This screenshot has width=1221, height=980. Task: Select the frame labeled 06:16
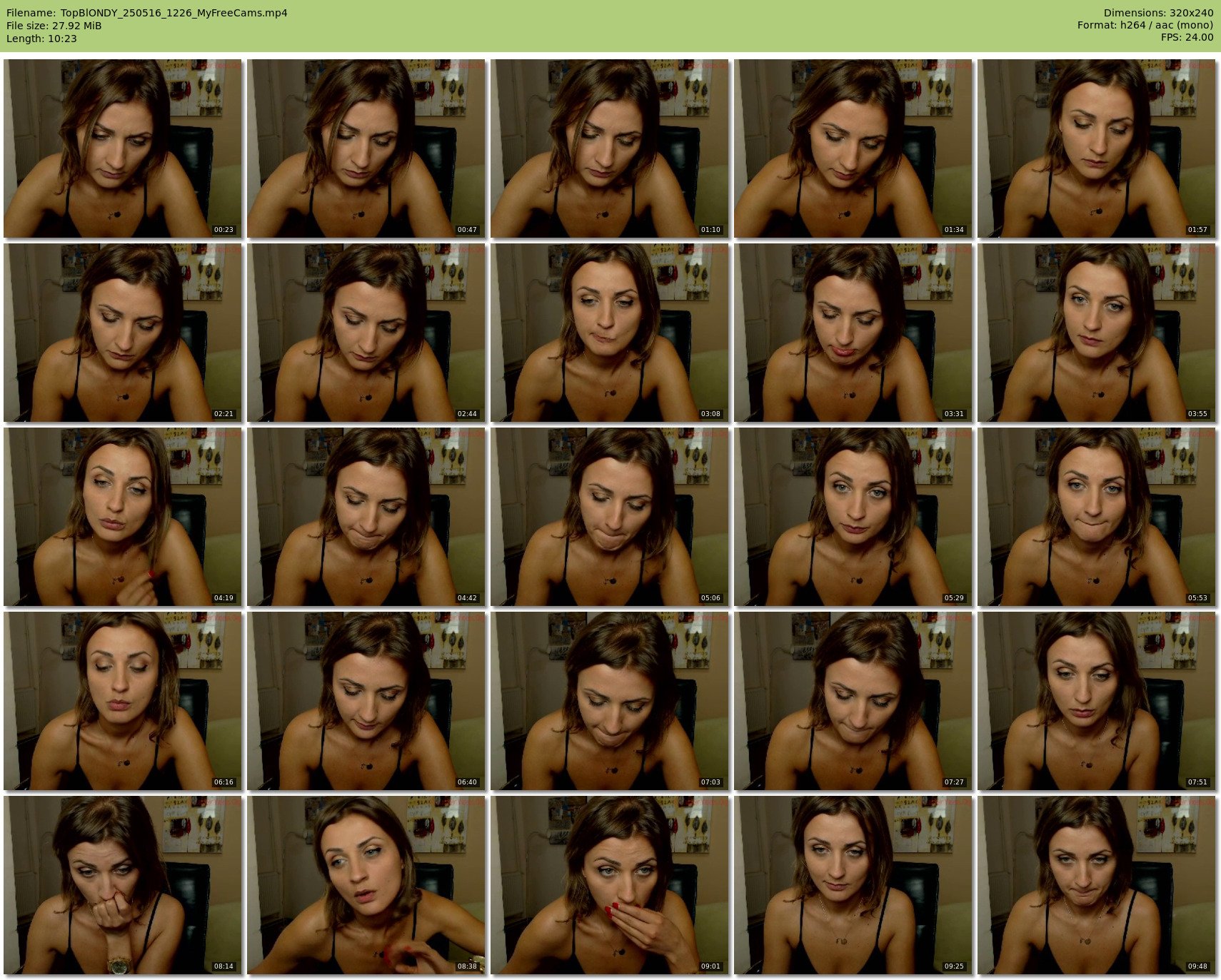pyautogui.click(x=123, y=701)
